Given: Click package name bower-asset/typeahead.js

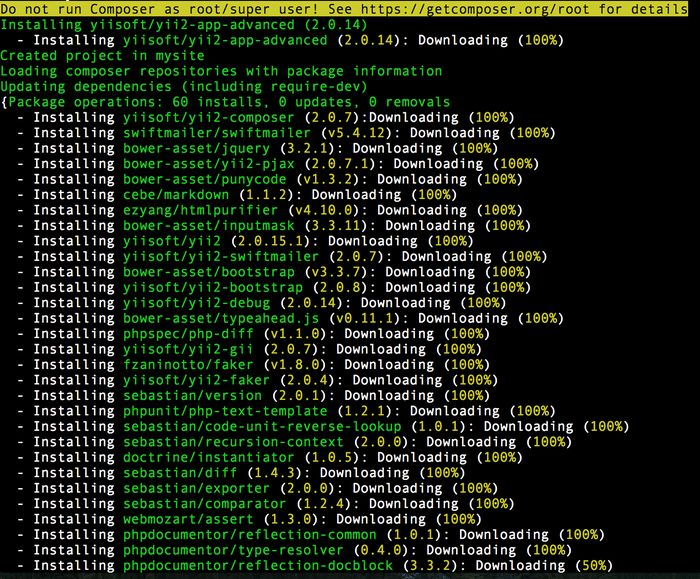Looking at the screenshot, I should pos(221,318).
